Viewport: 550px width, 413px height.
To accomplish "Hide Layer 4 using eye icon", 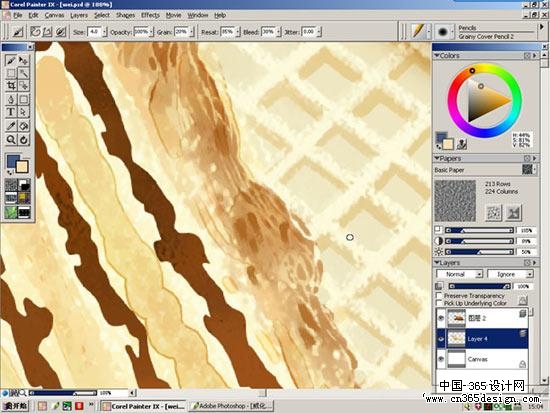I will coord(441,339).
